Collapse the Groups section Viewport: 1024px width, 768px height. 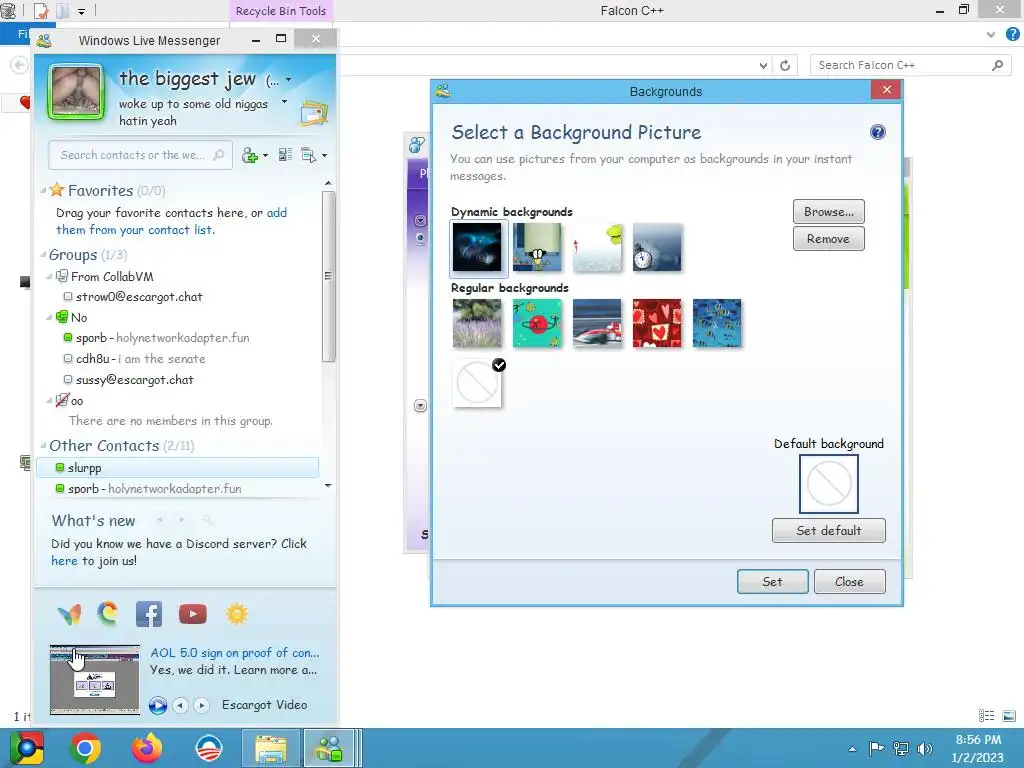coord(43,255)
